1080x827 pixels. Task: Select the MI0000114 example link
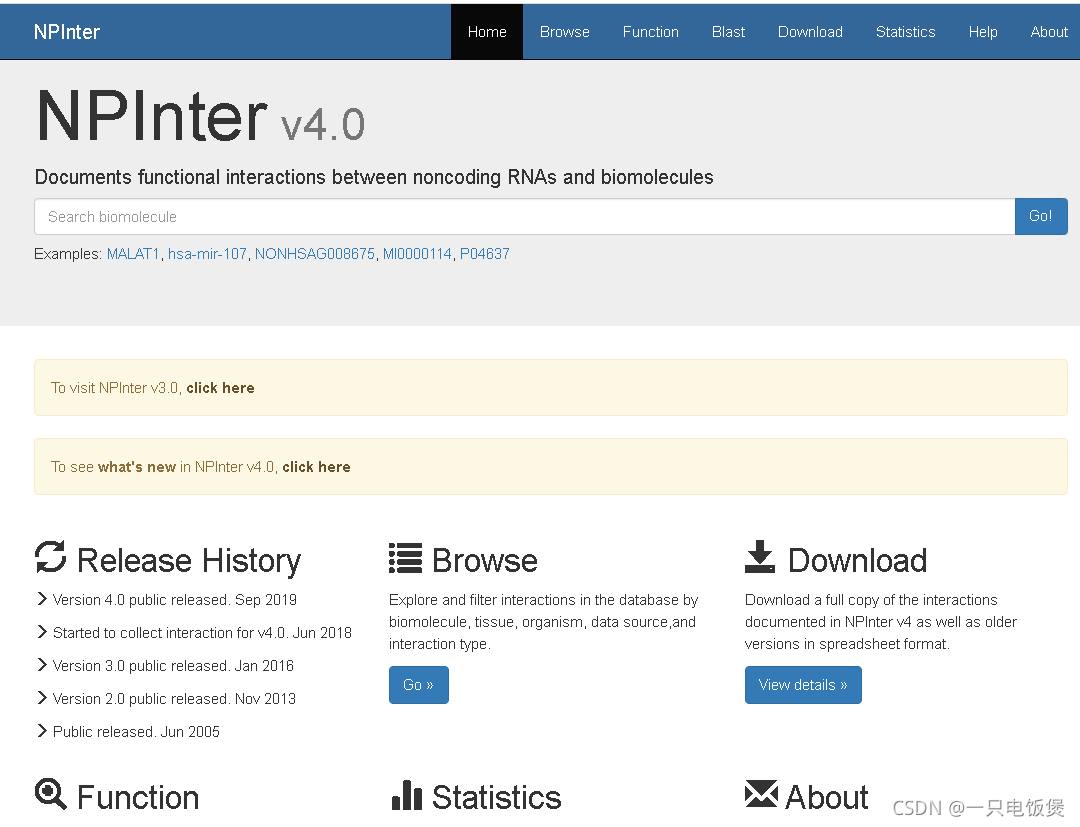[417, 254]
